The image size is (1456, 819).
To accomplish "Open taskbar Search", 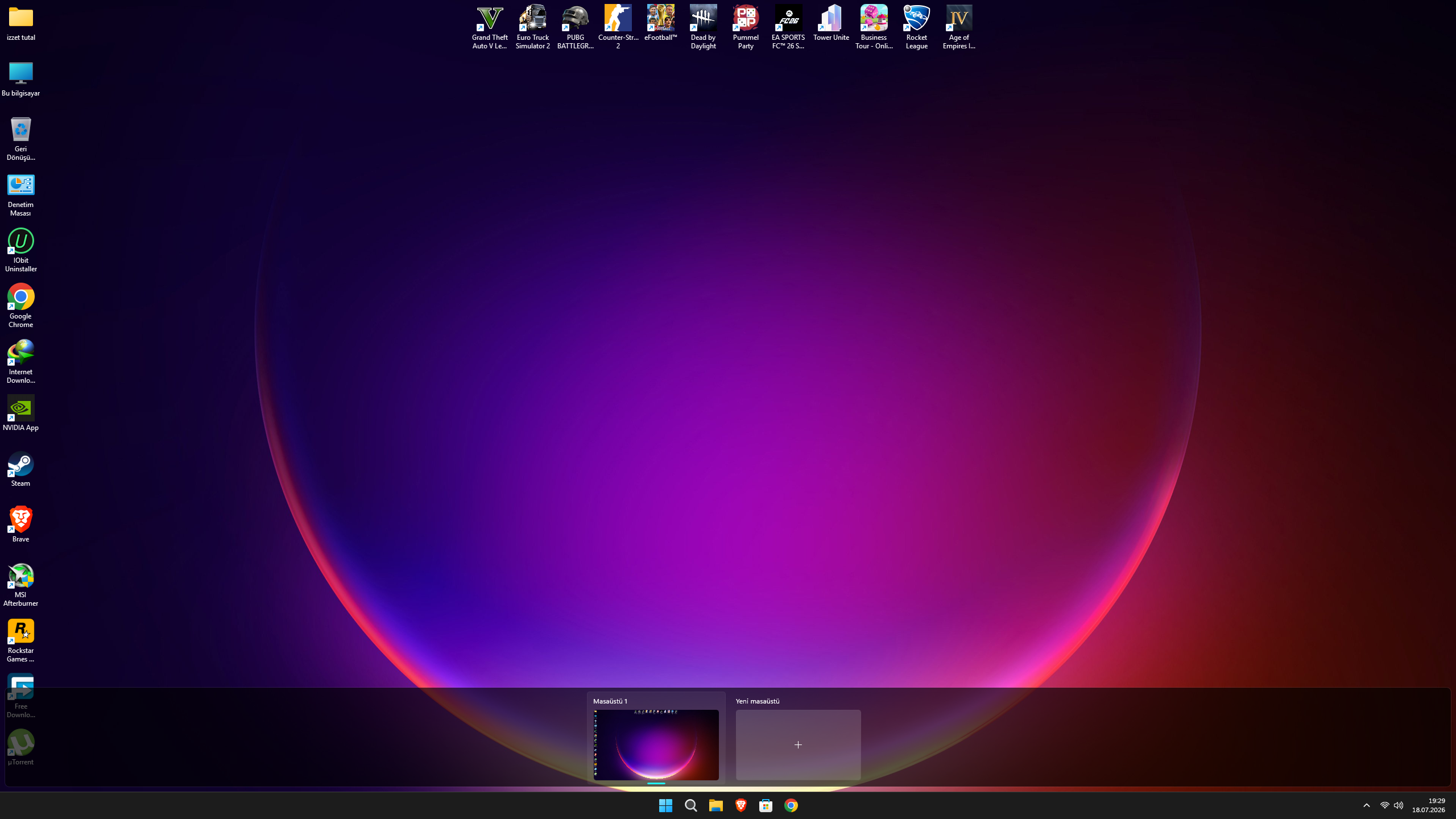I will point(690,805).
